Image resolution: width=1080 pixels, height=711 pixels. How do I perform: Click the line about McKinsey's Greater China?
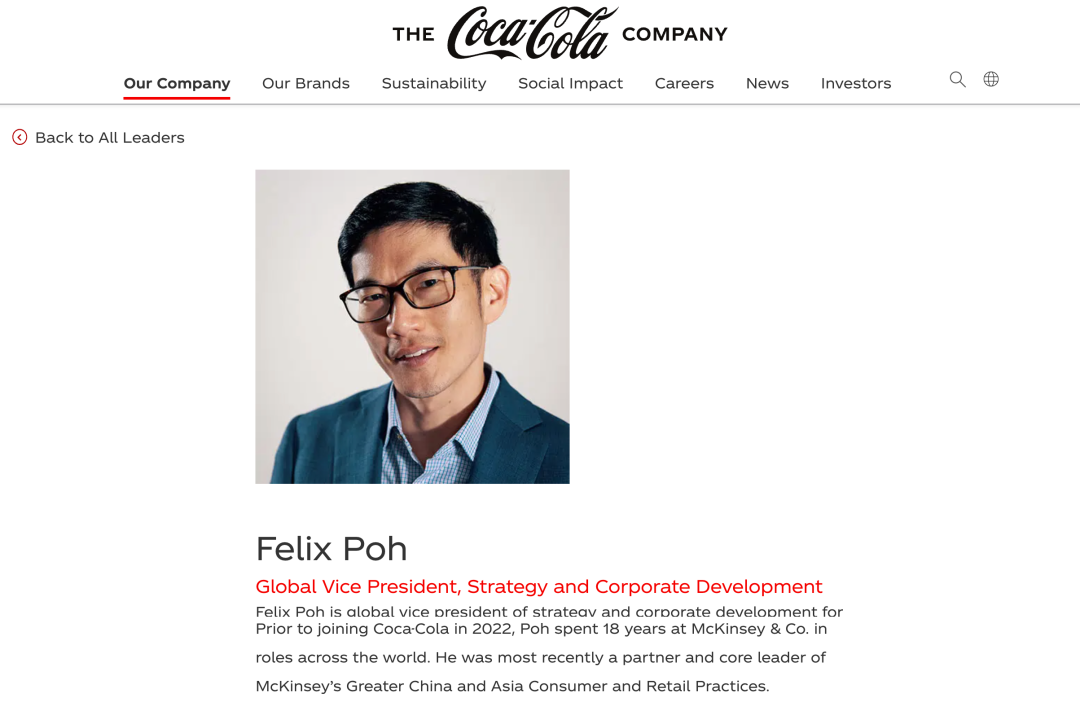tap(512, 686)
